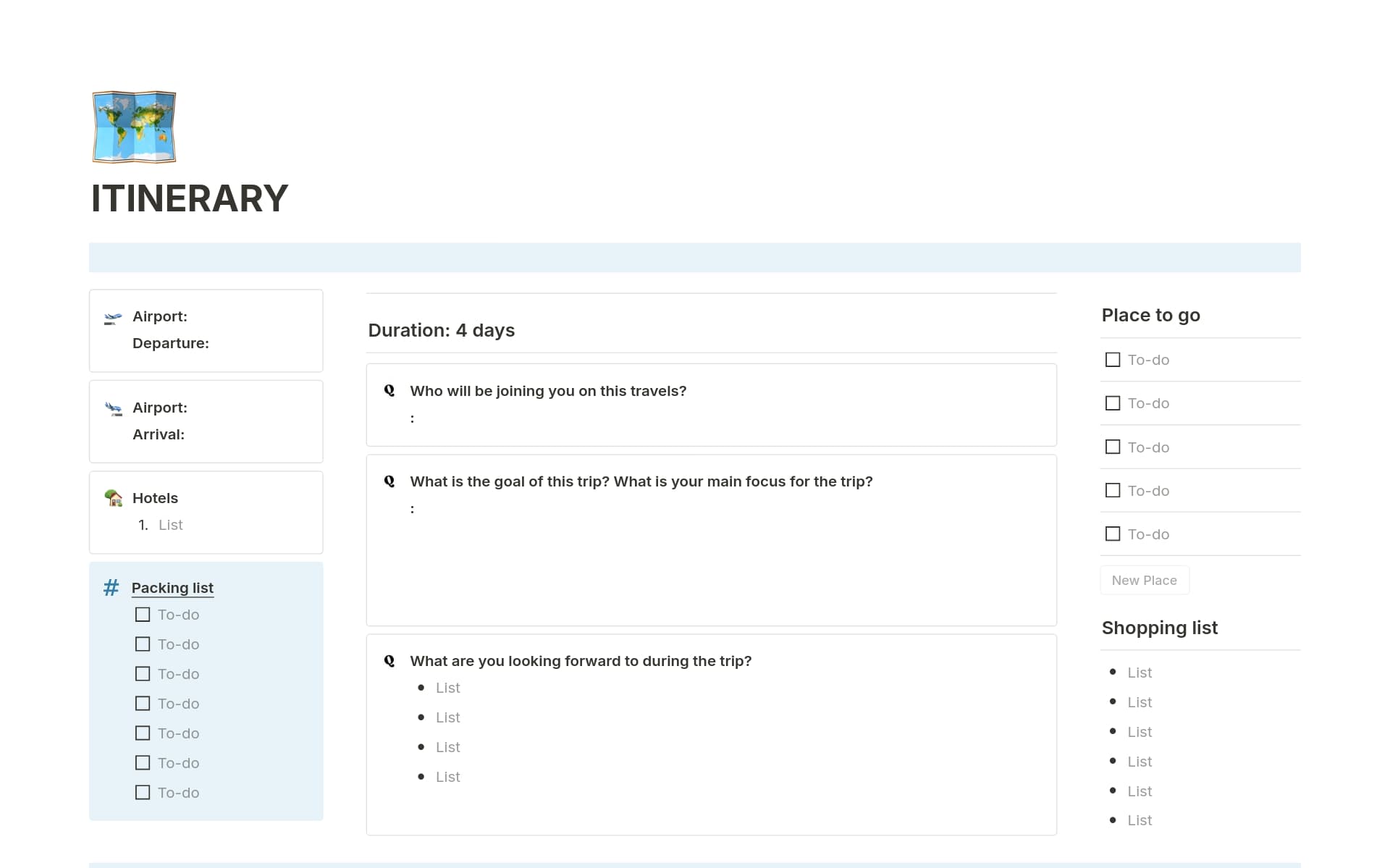Screen dimensions: 1390x868
Task: Click the quote icon beside the joining-travels question
Action: pyautogui.click(x=389, y=390)
